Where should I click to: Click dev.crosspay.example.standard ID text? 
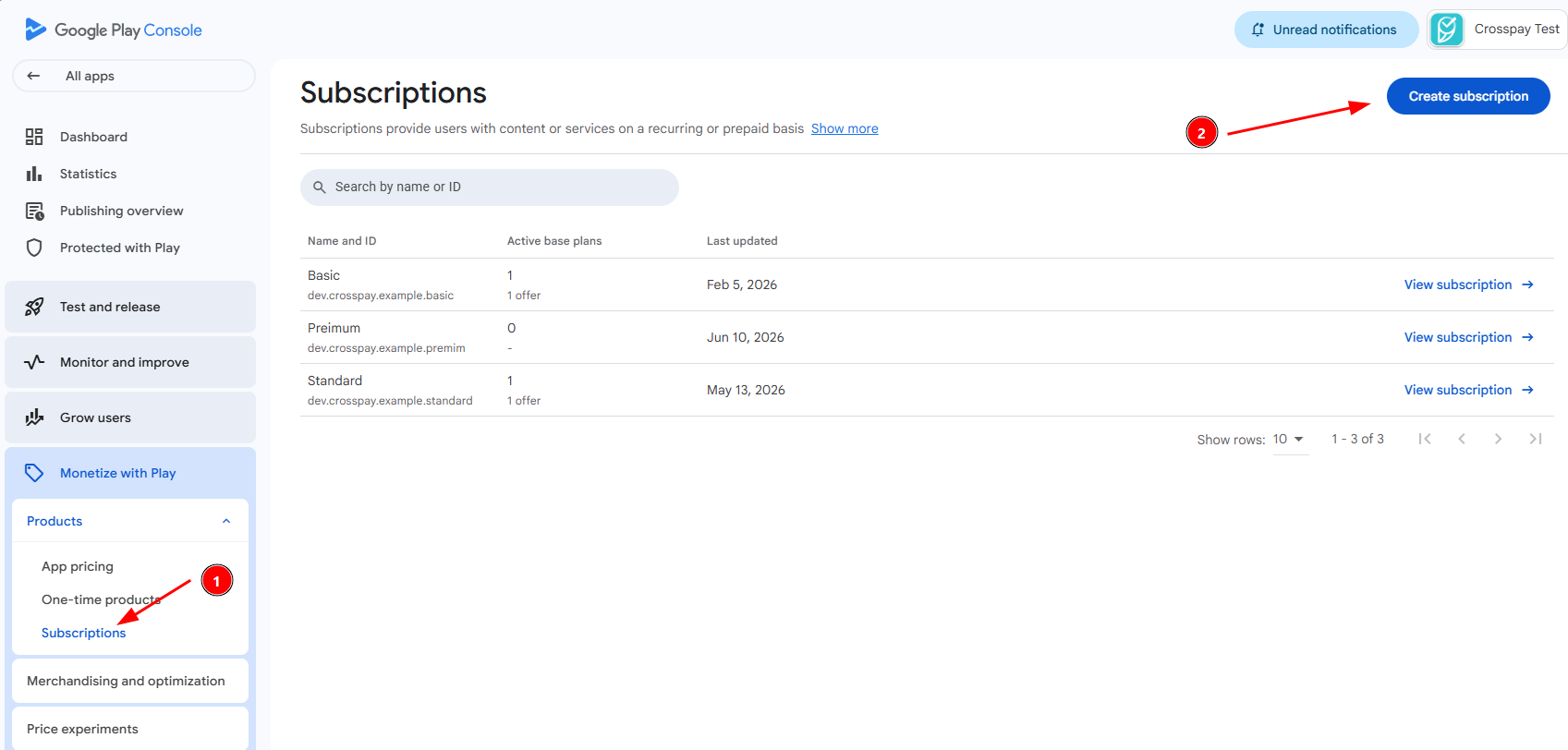pos(390,401)
